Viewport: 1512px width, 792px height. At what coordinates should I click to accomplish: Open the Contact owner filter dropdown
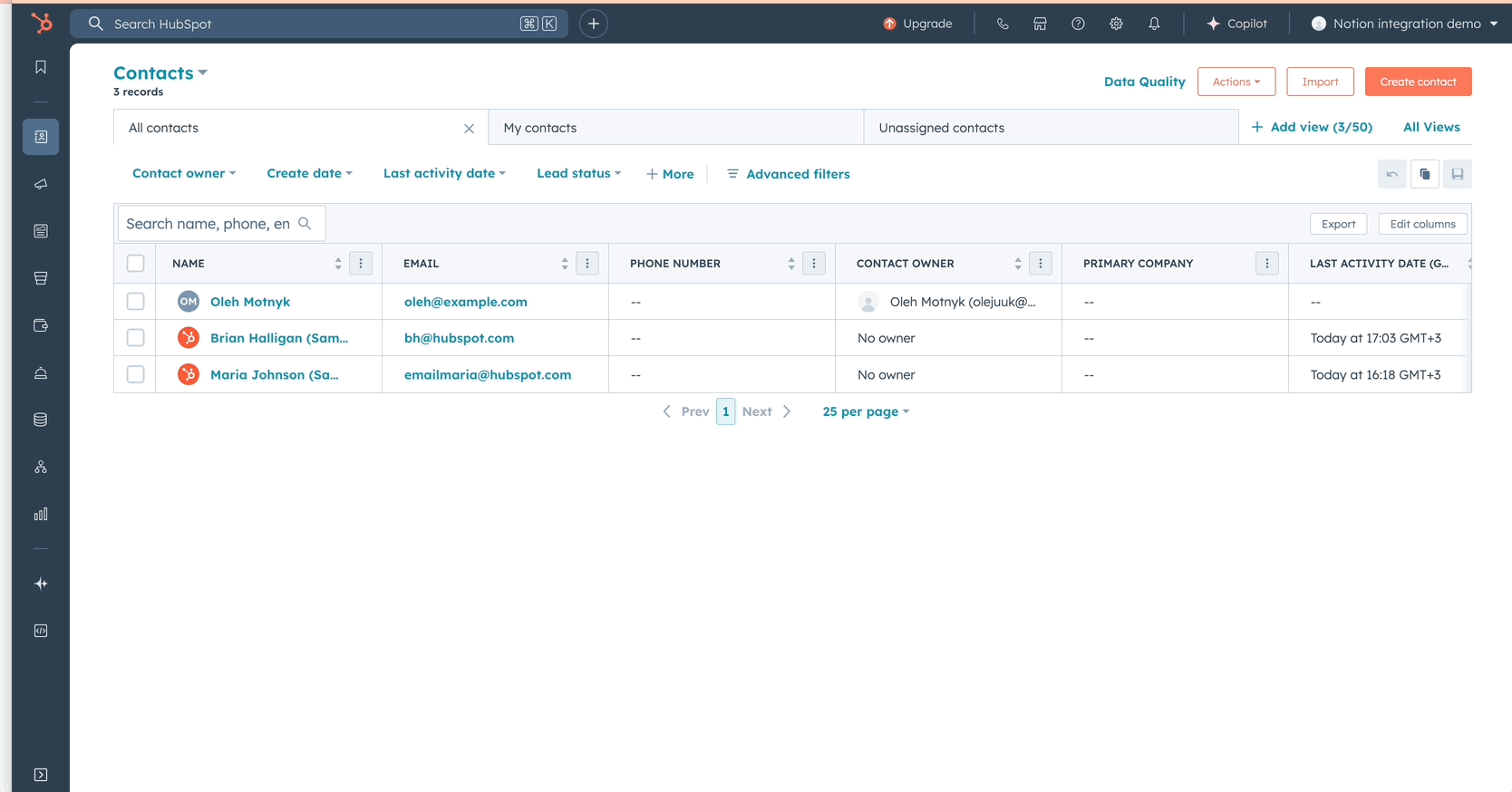click(184, 173)
